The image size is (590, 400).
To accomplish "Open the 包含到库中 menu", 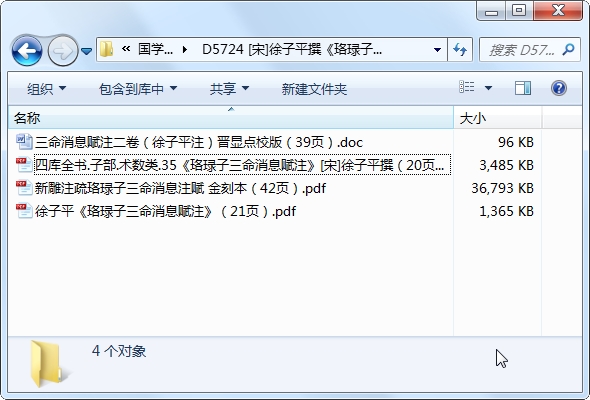I will click(x=137, y=89).
